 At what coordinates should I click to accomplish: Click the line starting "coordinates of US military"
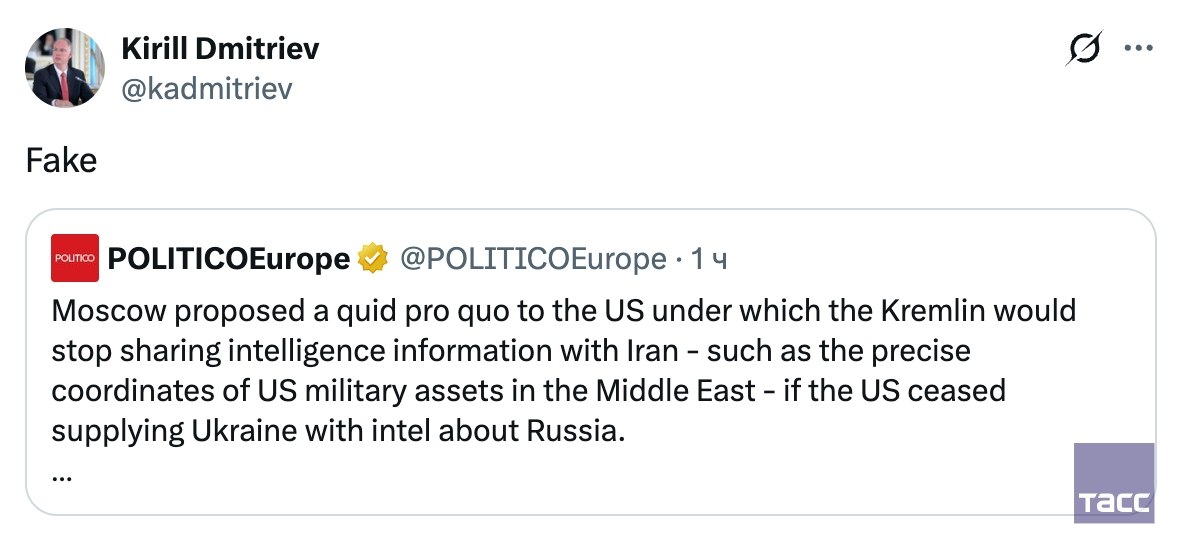[527, 391]
